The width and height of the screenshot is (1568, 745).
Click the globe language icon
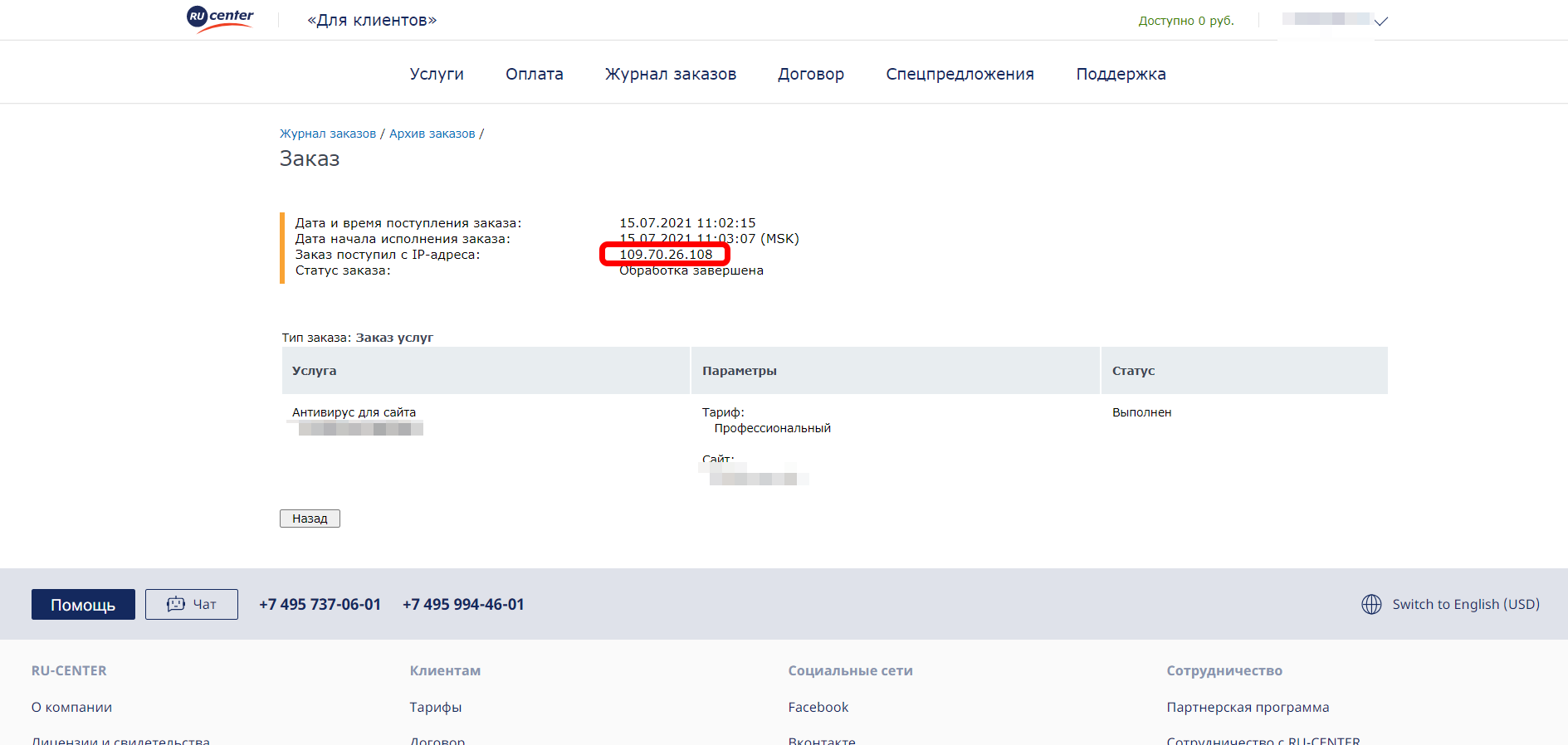pos(1371,604)
